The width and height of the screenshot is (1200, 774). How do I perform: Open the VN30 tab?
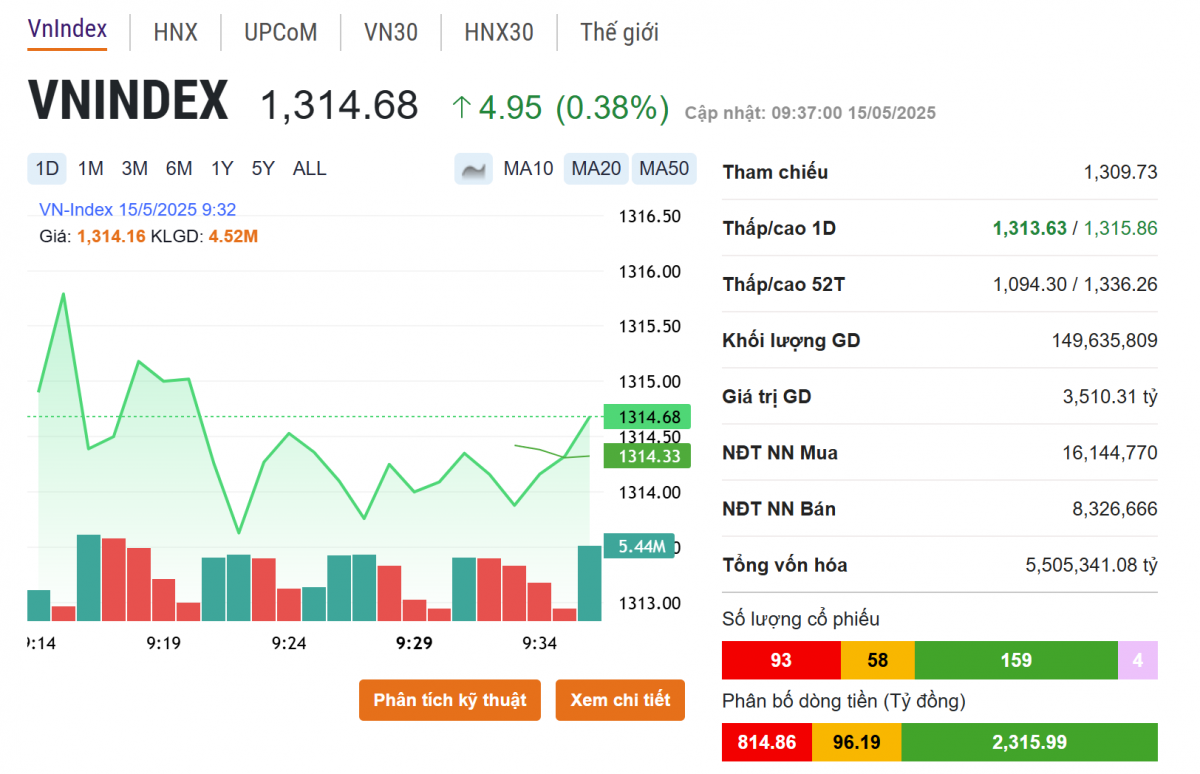click(391, 32)
